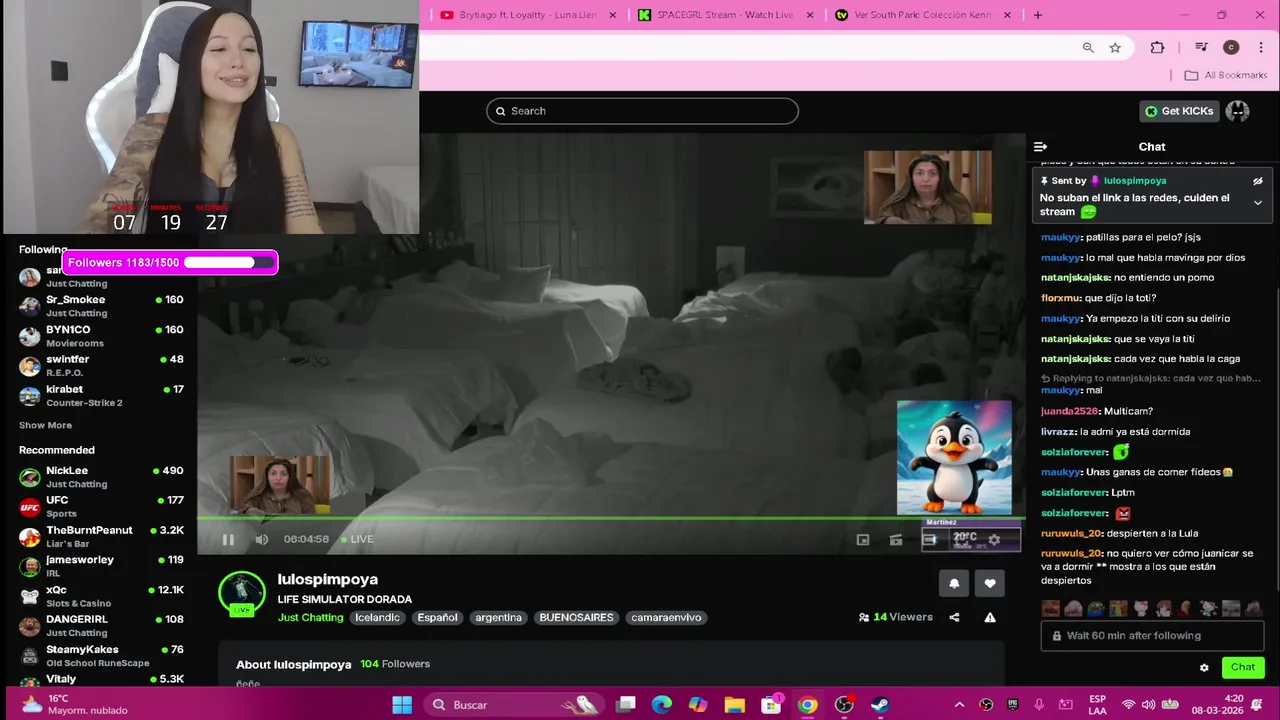Click the BUENOSAIRES tag
1280x720 pixels.
[576, 617]
